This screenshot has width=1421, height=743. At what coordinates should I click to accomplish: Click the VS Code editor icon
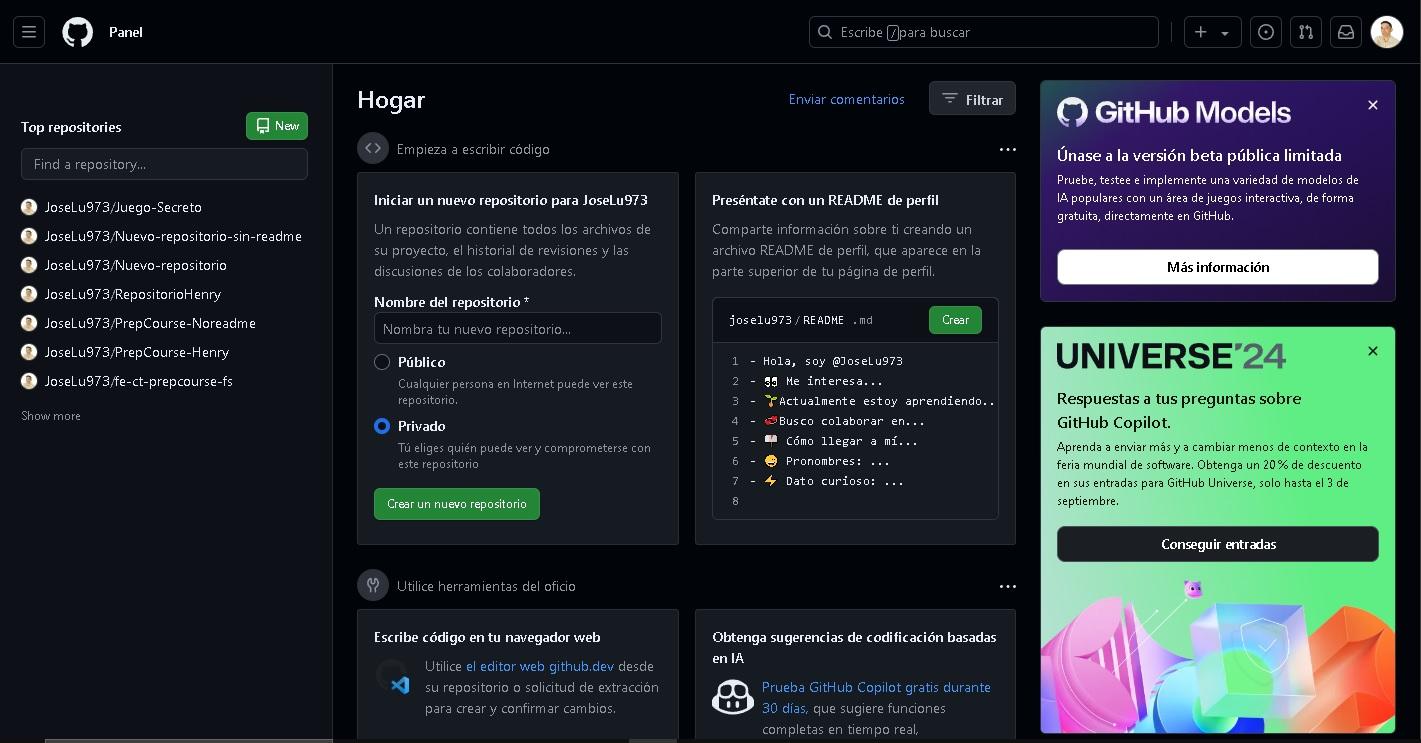(393, 678)
